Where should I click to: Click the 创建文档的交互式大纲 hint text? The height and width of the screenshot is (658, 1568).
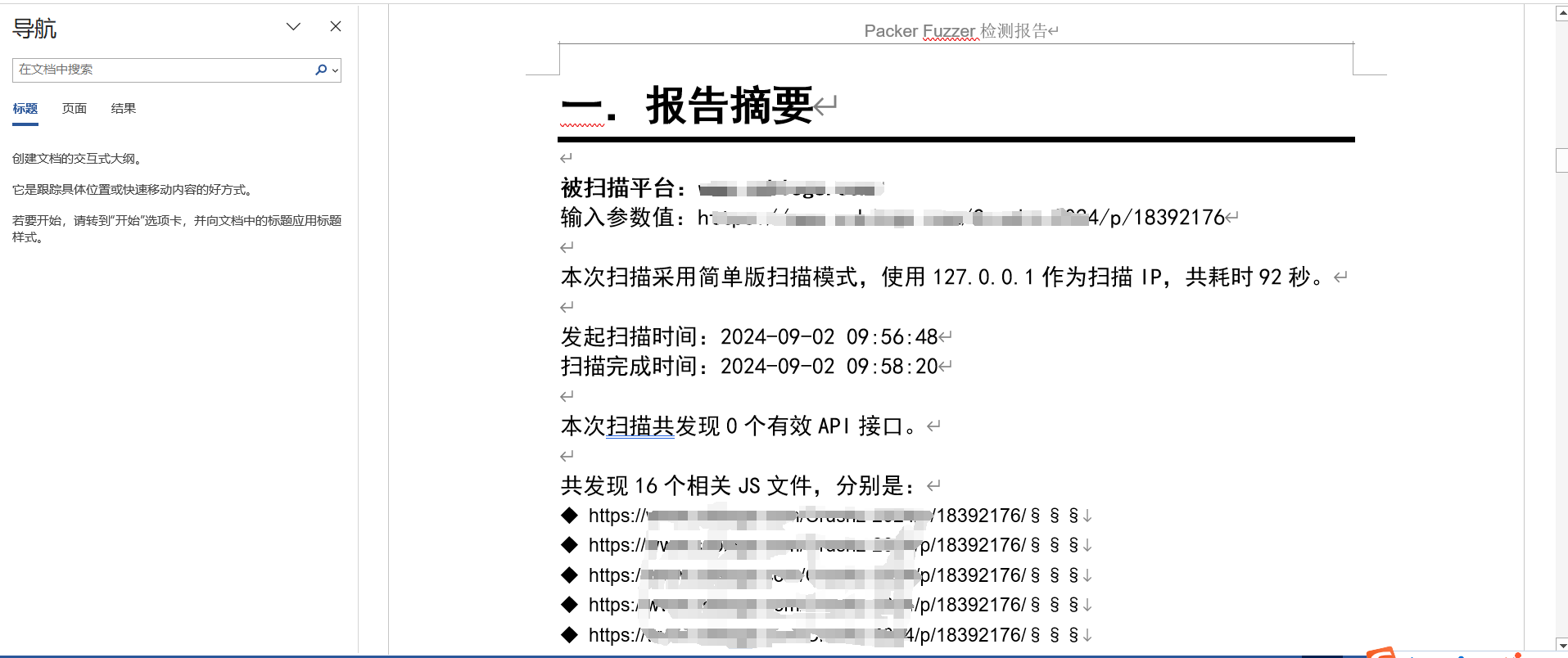78,159
